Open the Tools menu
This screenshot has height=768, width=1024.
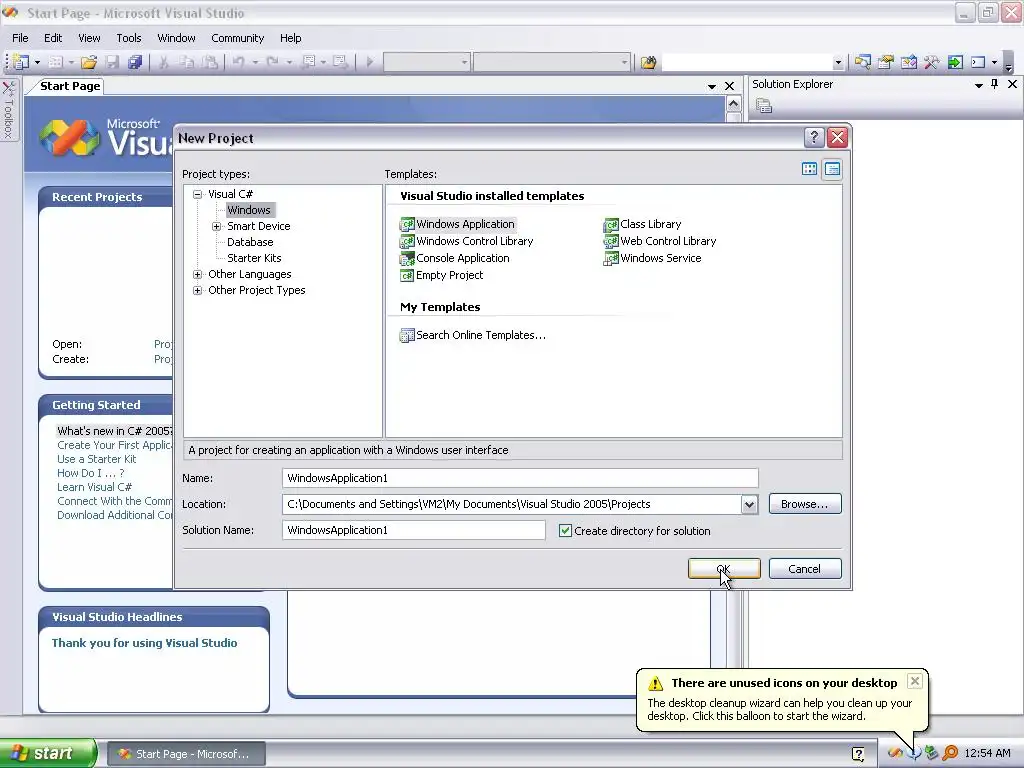[x=129, y=38]
